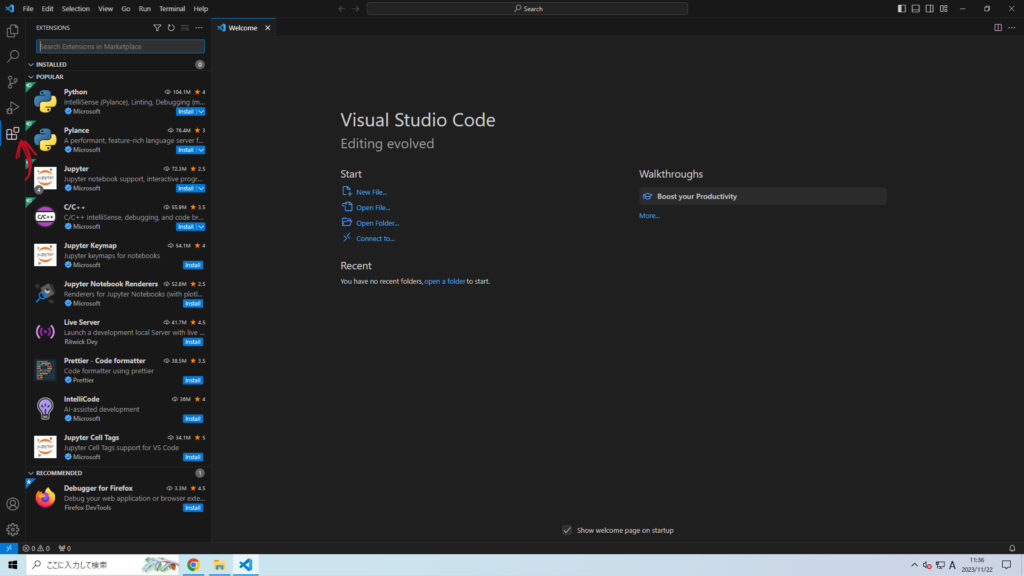The image size is (1024, 576).
Task: Open the Customize Layout icon
Action: pos(944,8)
